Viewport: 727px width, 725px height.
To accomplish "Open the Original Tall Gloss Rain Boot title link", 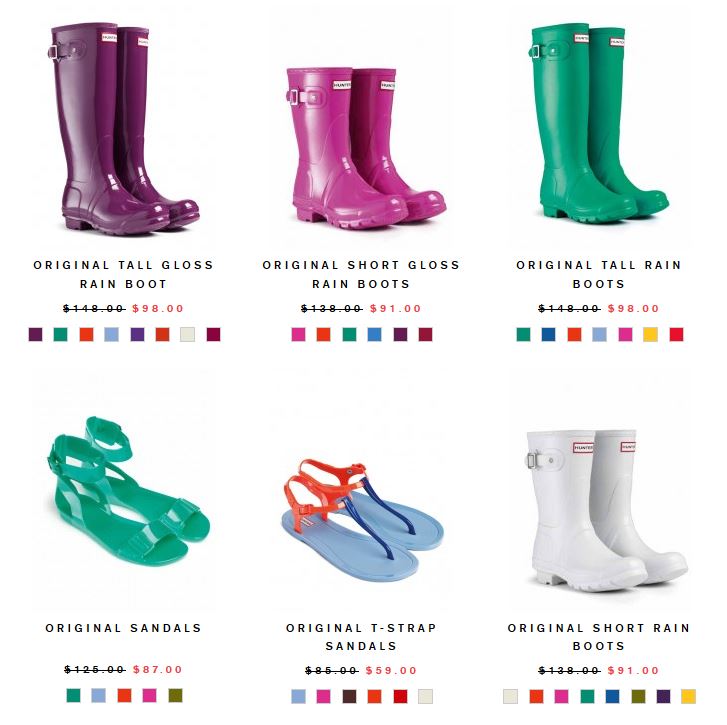I will click(123, 274).
